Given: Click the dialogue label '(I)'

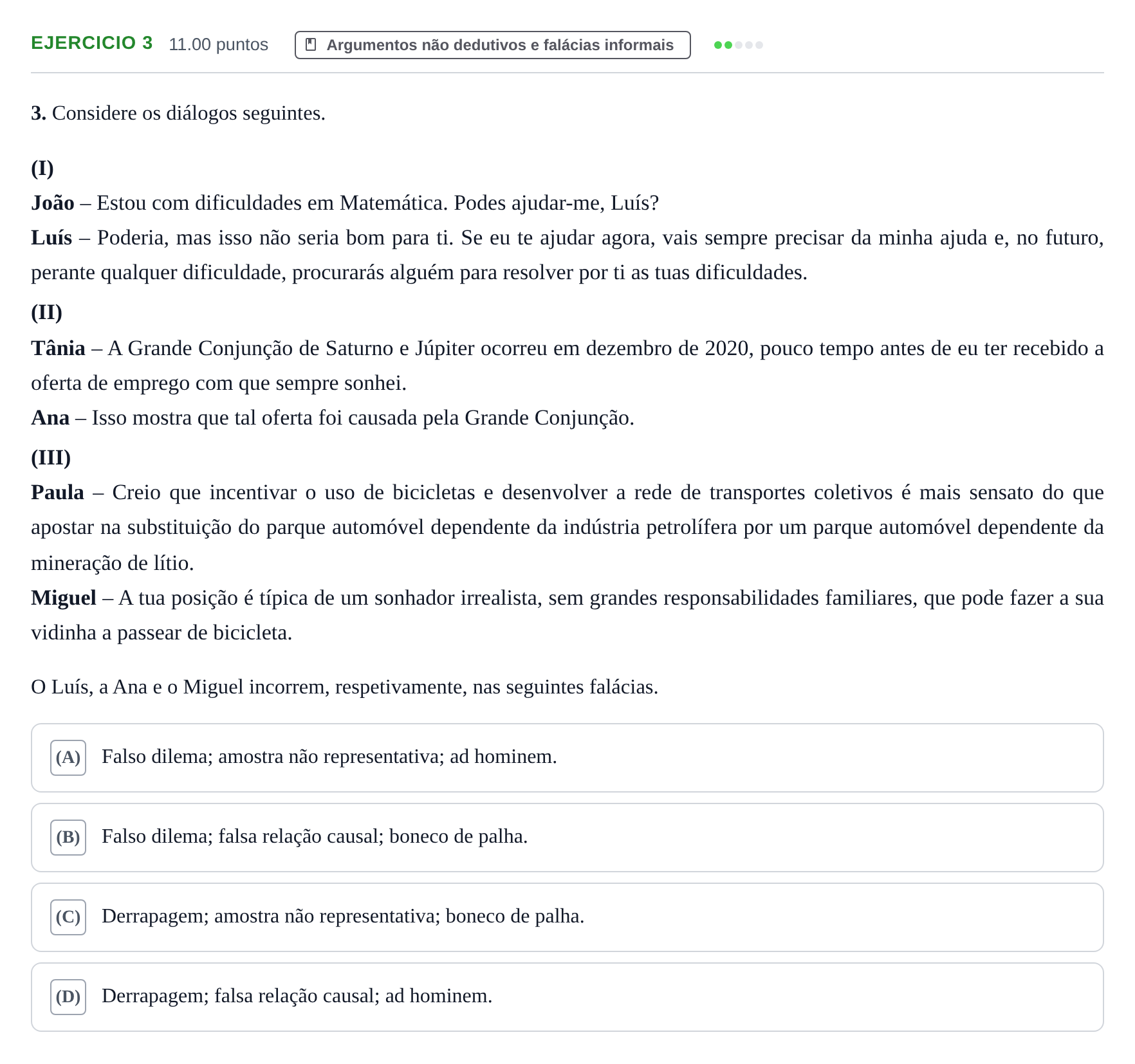Looking at the screenshot, I should [42, 169].
